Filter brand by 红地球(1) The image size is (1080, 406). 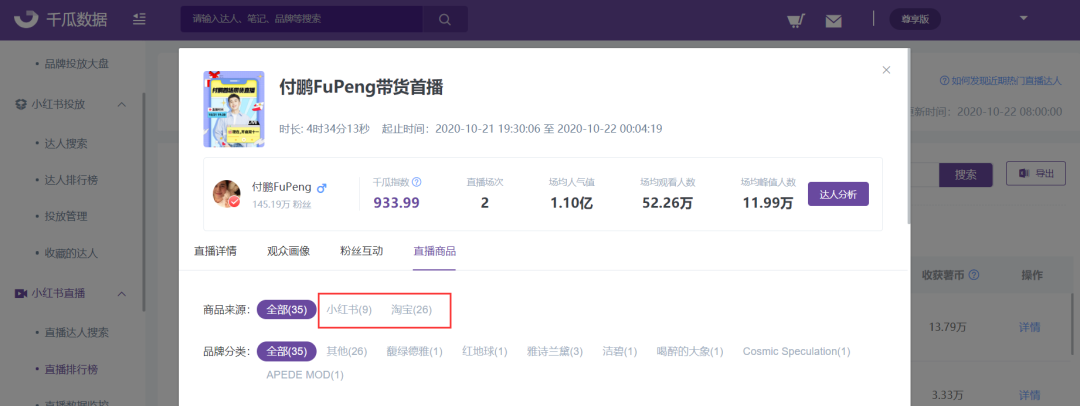point(485,352)
